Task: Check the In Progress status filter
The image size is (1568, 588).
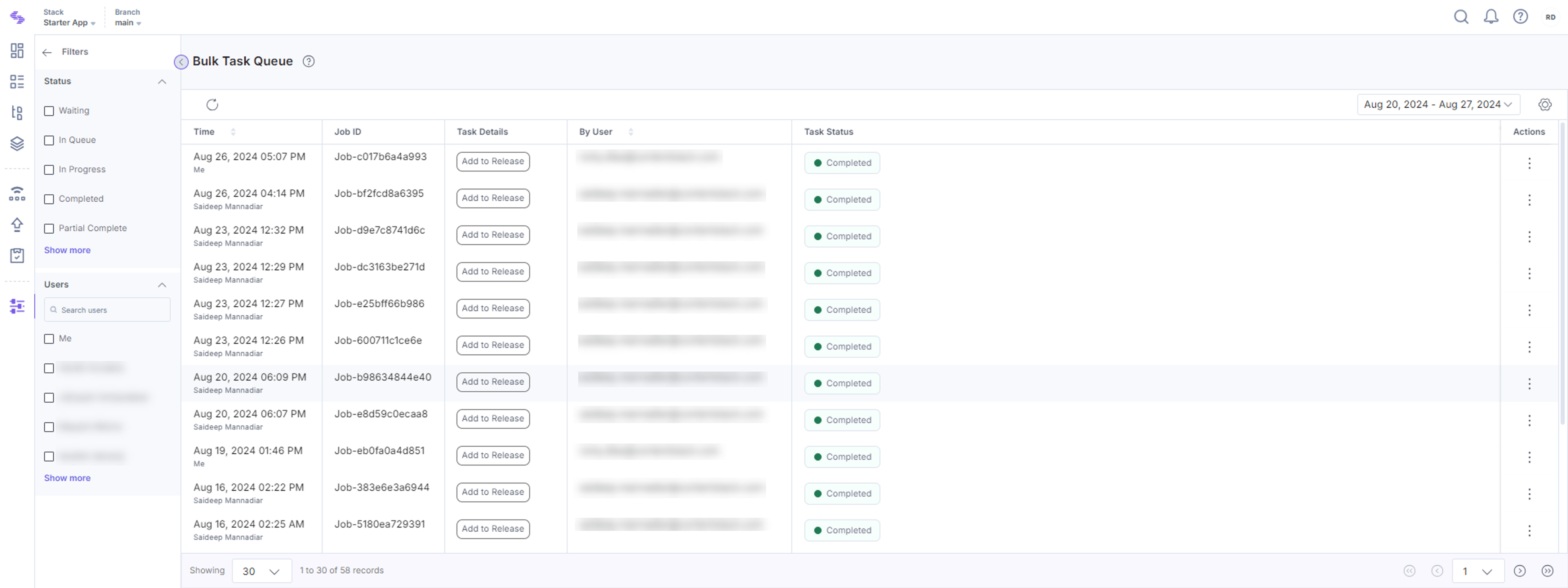Action: click(49, 170)
